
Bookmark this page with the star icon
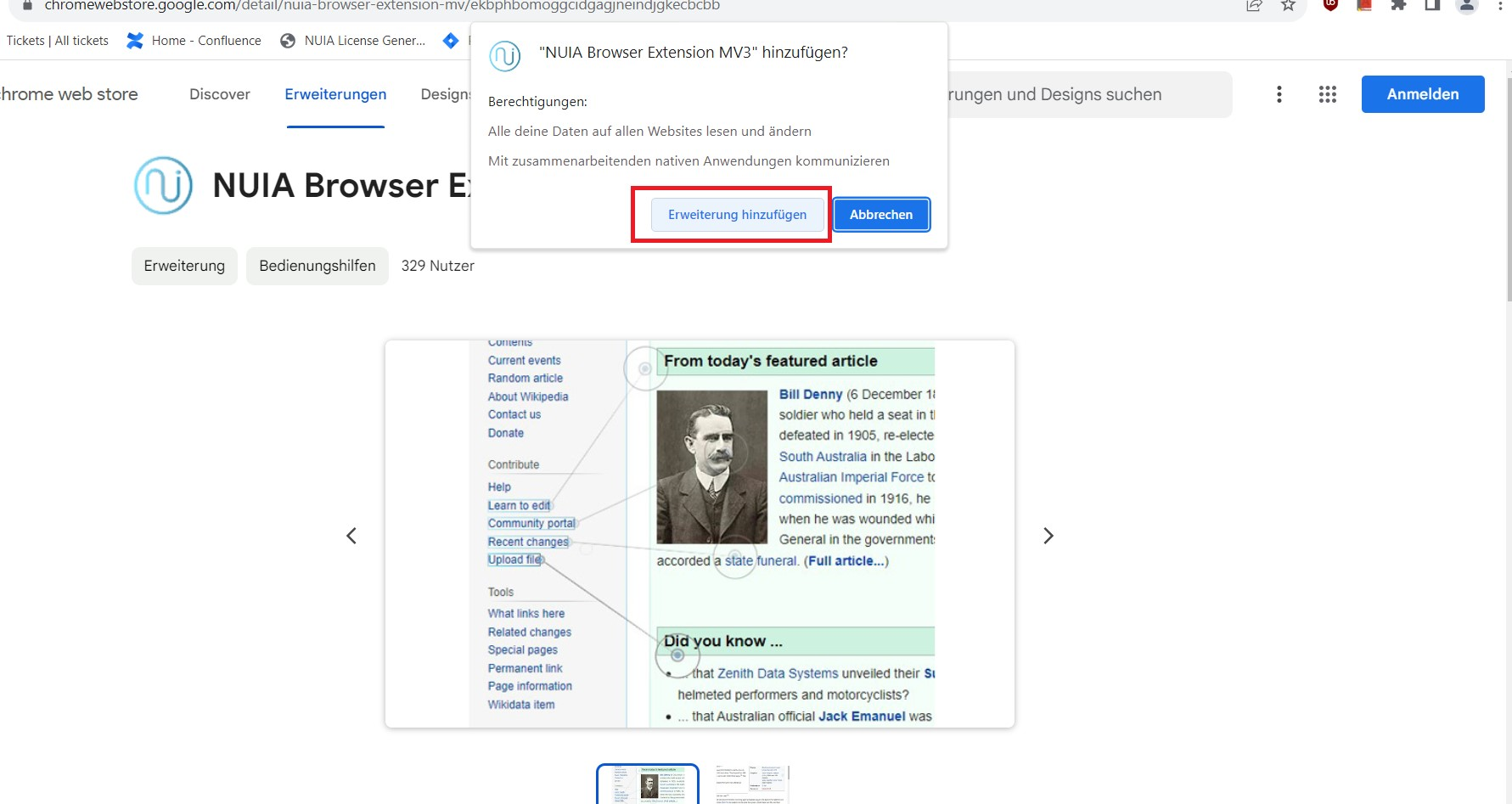[1289, 6]
